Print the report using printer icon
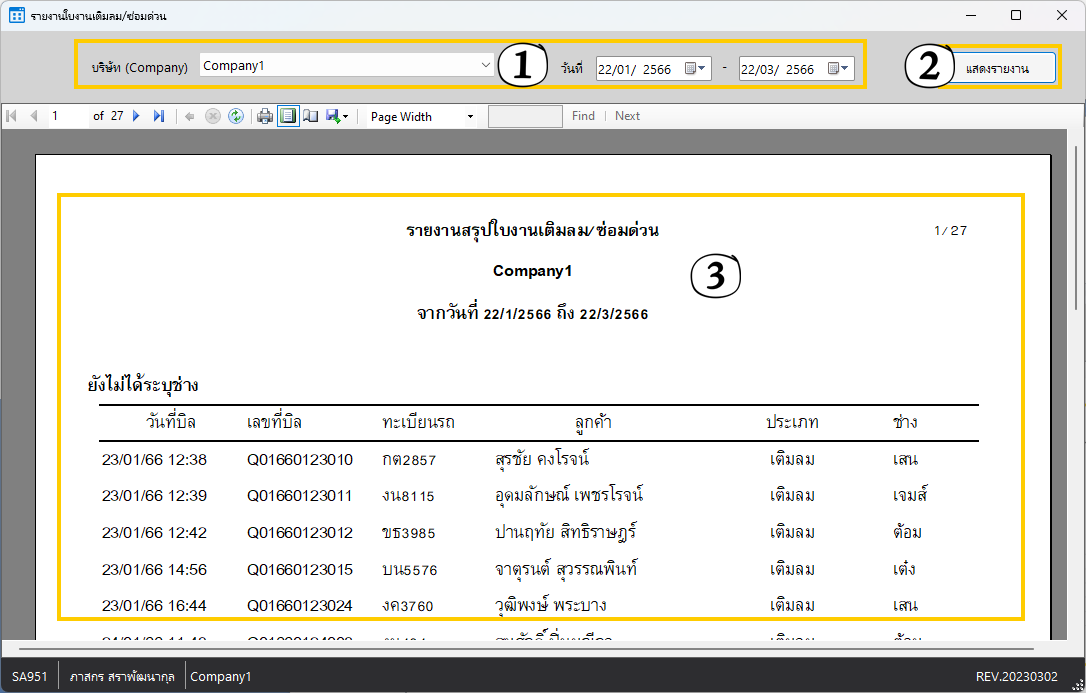This screenshot has height=693, width=1086. click(x=265, y=116)
